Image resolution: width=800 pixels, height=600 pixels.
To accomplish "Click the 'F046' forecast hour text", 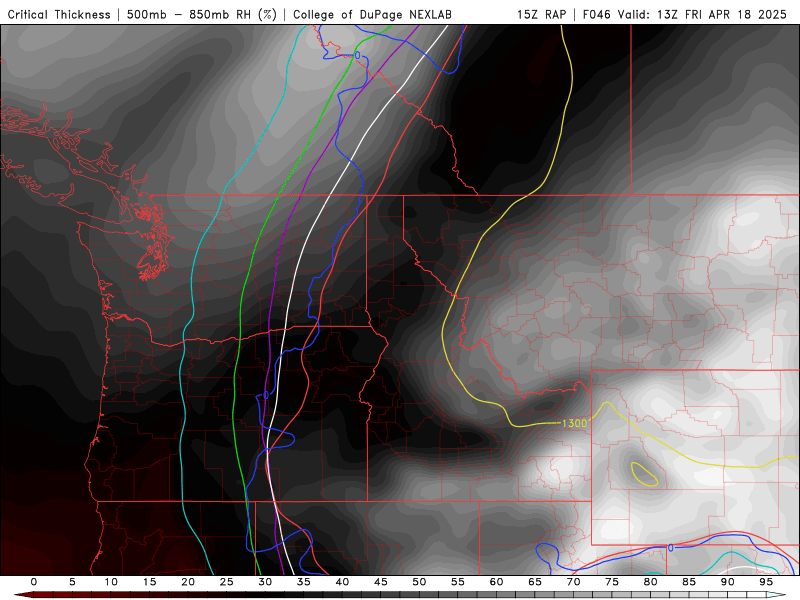I will click(x=596, y=14).
